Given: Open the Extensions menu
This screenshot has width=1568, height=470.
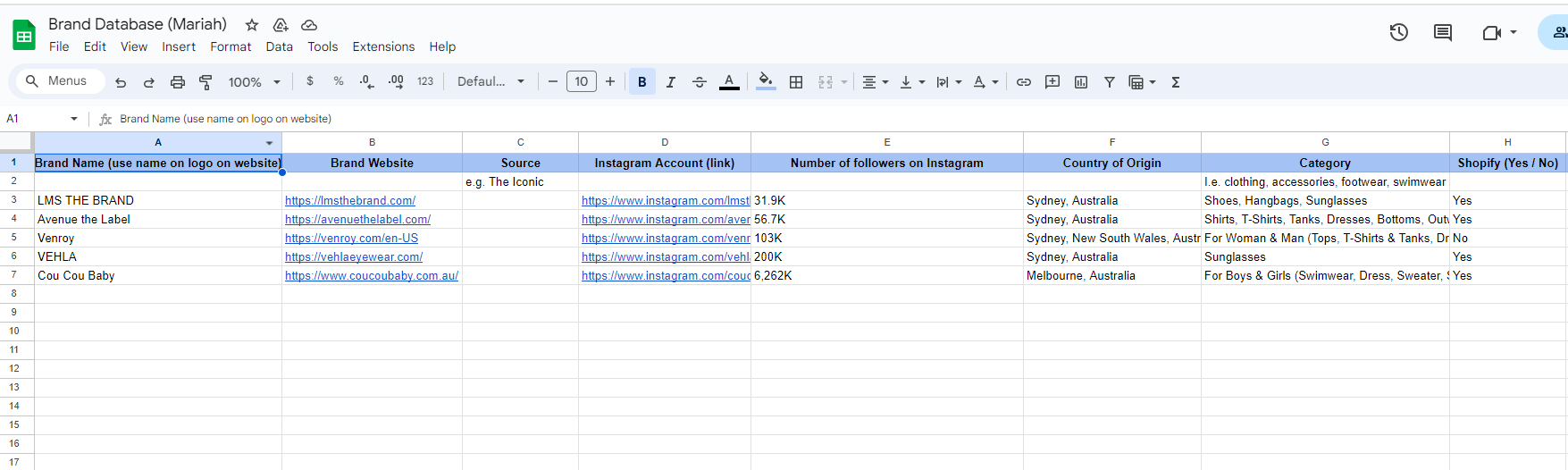Looking at the screenshot, I should (383, 46).
